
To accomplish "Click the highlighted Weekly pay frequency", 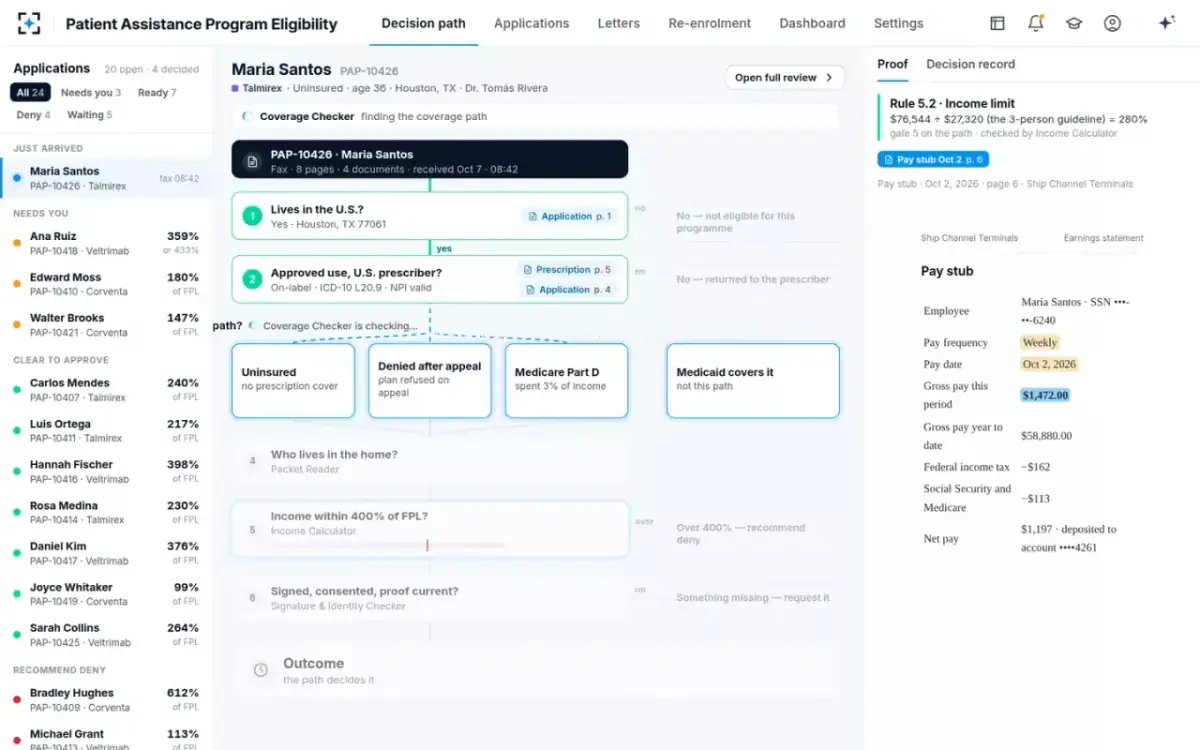I will pyautogui.click(x=1039, y=342).
